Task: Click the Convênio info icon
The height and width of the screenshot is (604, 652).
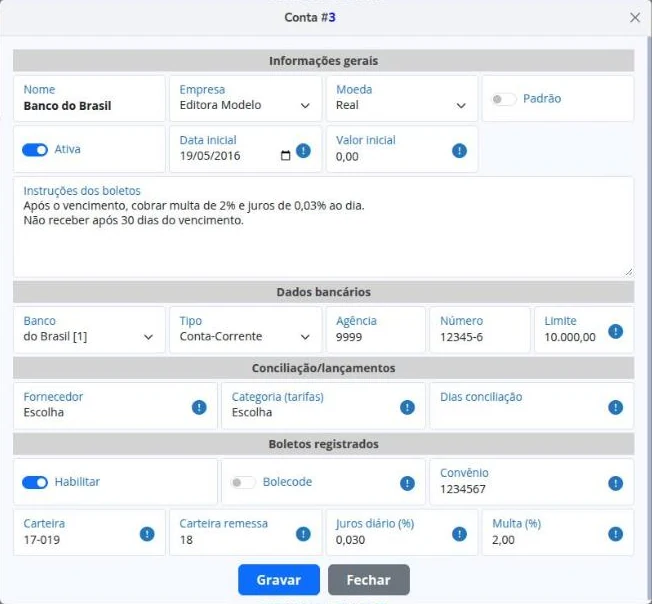Action: pyautogui.click(x=615, y=483)
